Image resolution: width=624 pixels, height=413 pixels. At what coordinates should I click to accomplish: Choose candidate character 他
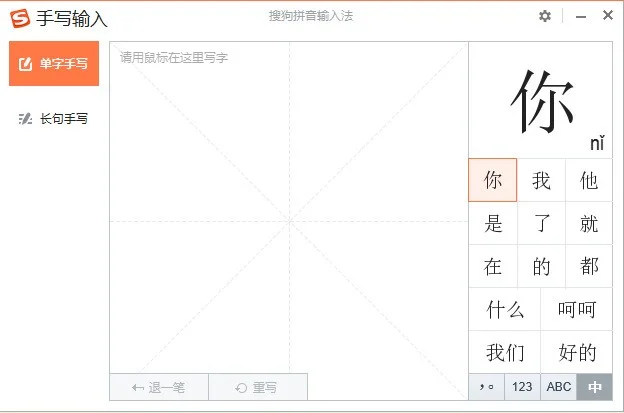coord(589,181)
